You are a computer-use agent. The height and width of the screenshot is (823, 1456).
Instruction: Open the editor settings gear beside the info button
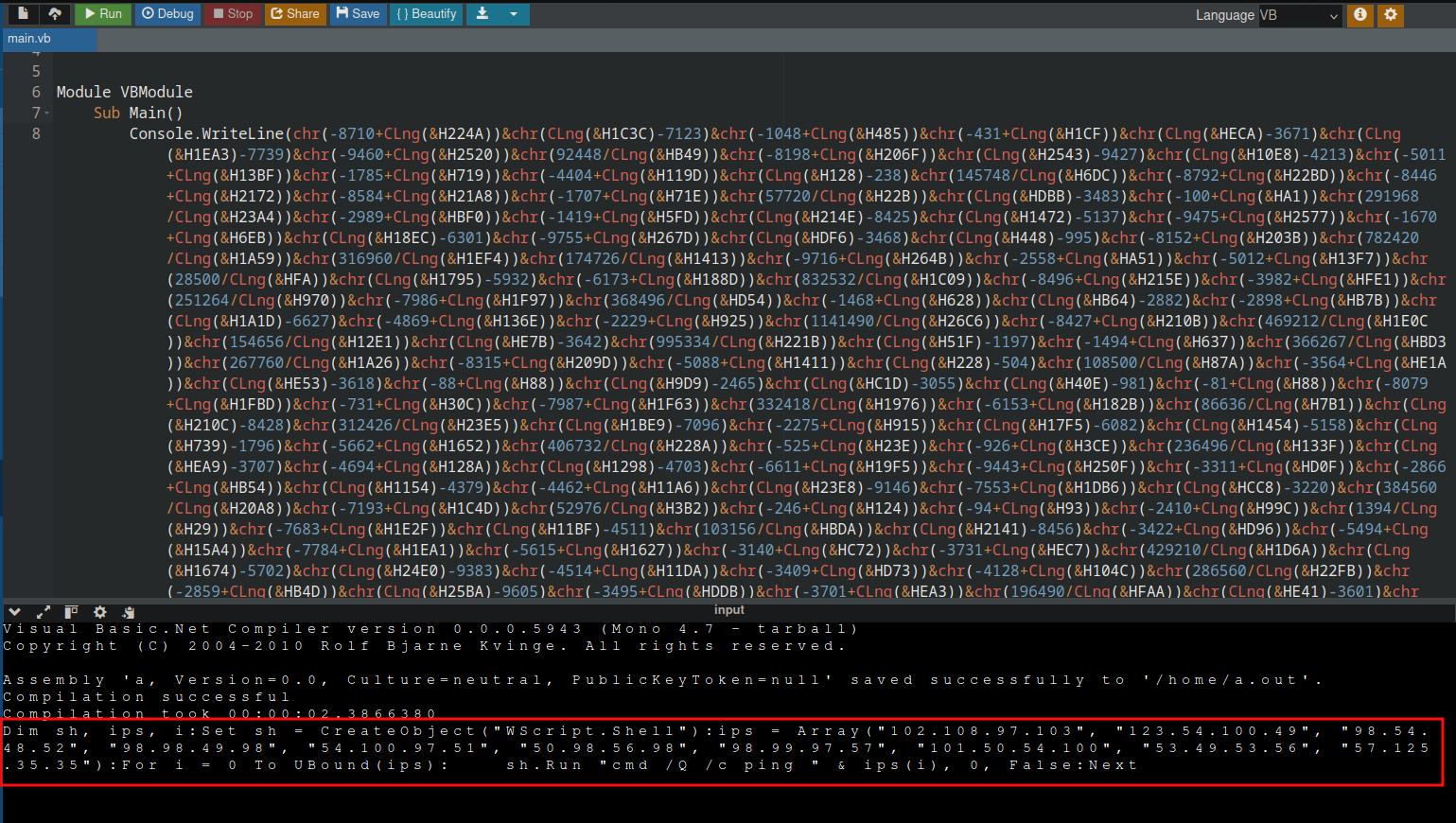pos(1390,15)
